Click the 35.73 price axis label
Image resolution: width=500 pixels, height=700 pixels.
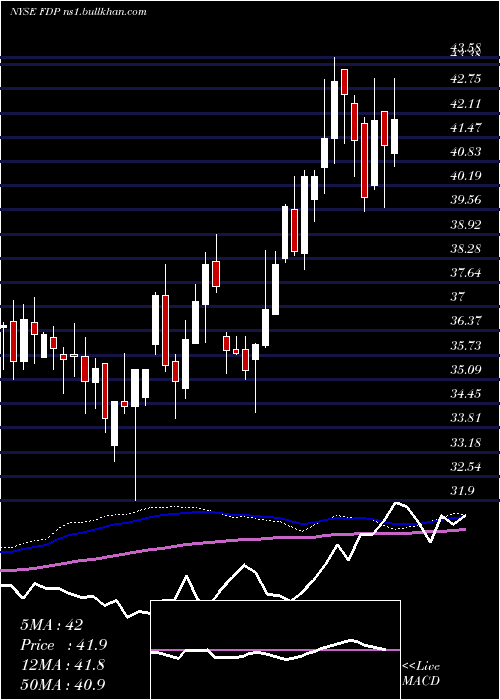[x=466, y=346]
